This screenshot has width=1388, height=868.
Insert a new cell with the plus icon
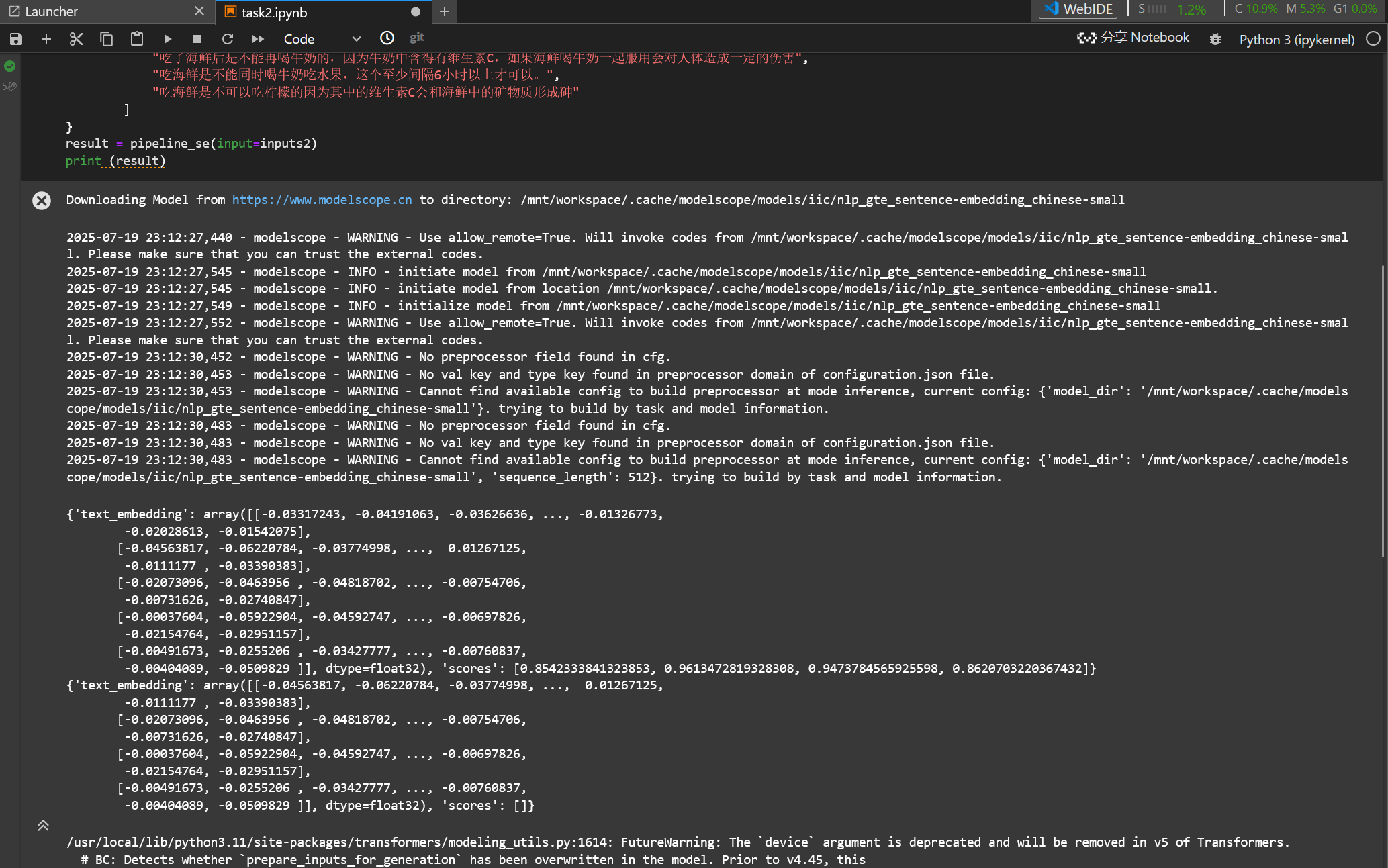[46, 39]
